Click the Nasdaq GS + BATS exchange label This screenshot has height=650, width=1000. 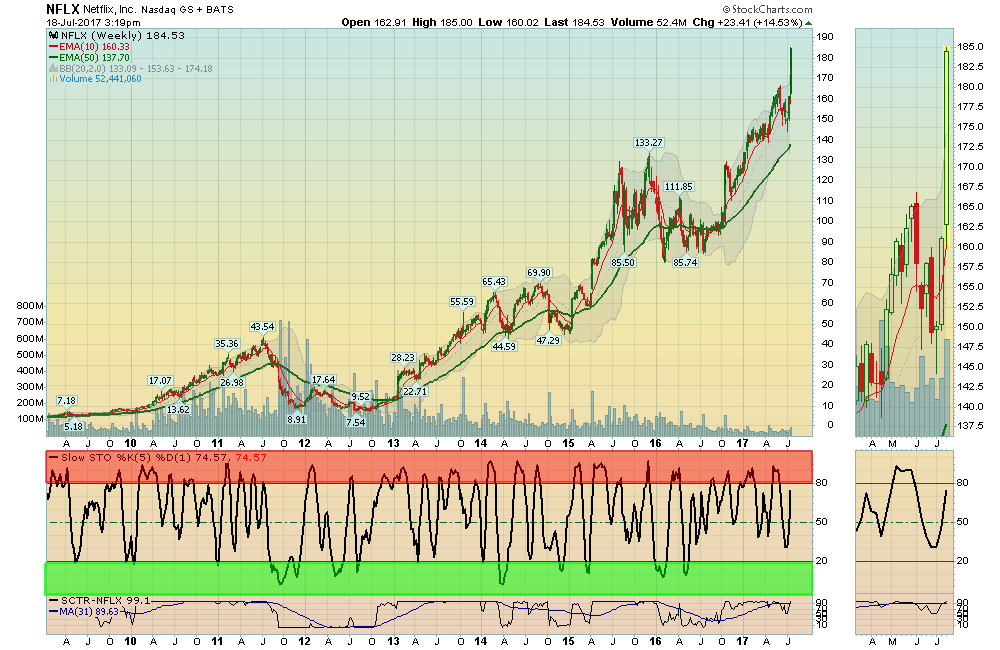coord(188,10)
